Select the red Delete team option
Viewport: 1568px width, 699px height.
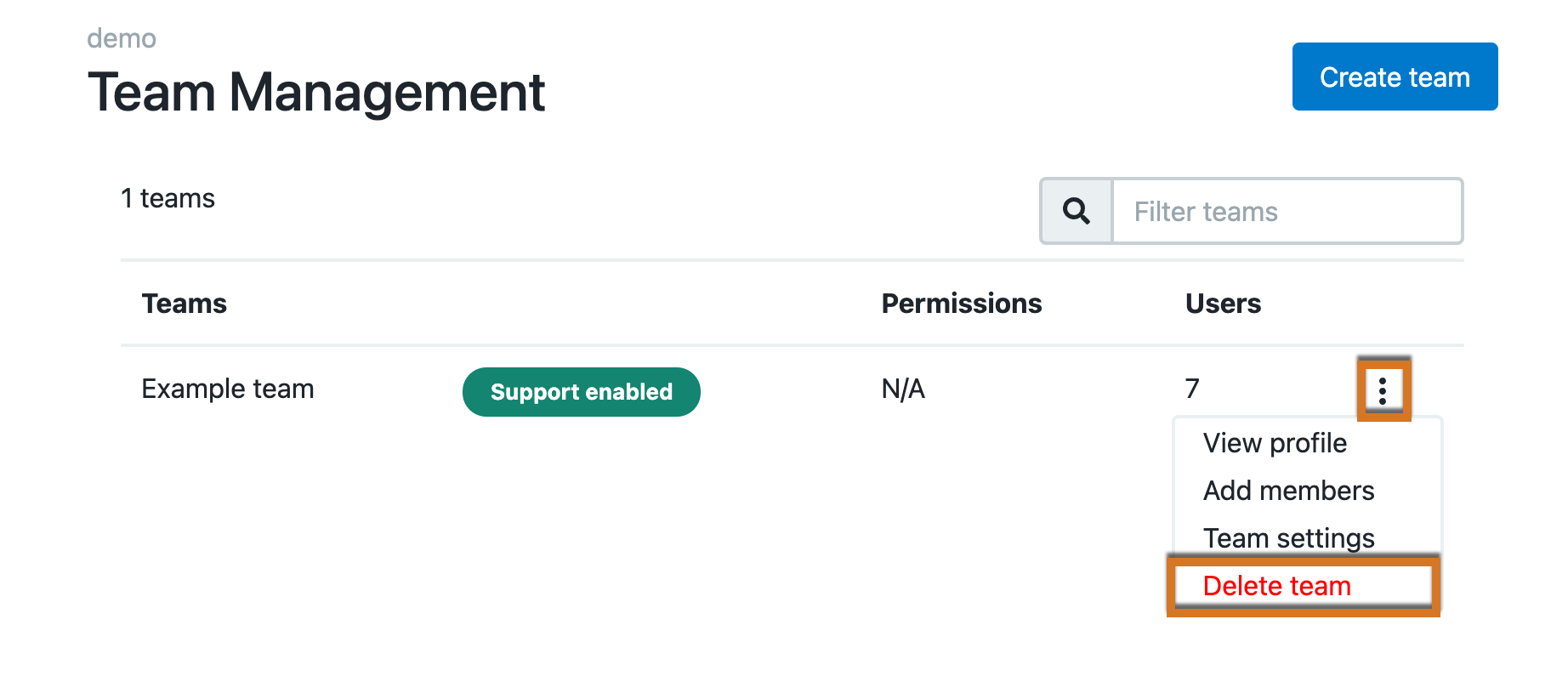(1277, 586)
